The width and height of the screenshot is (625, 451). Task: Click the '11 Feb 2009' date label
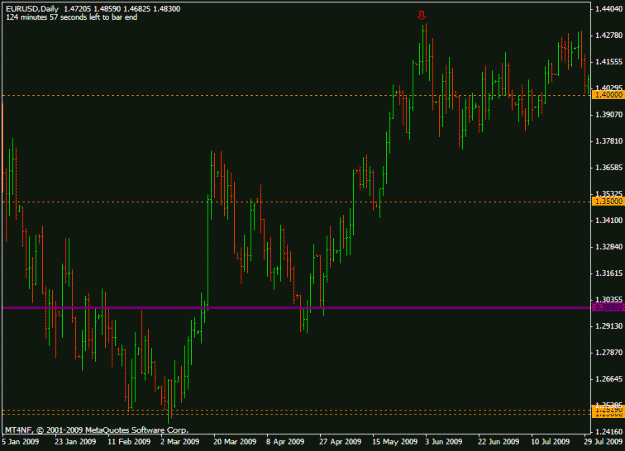coord(129,441)
